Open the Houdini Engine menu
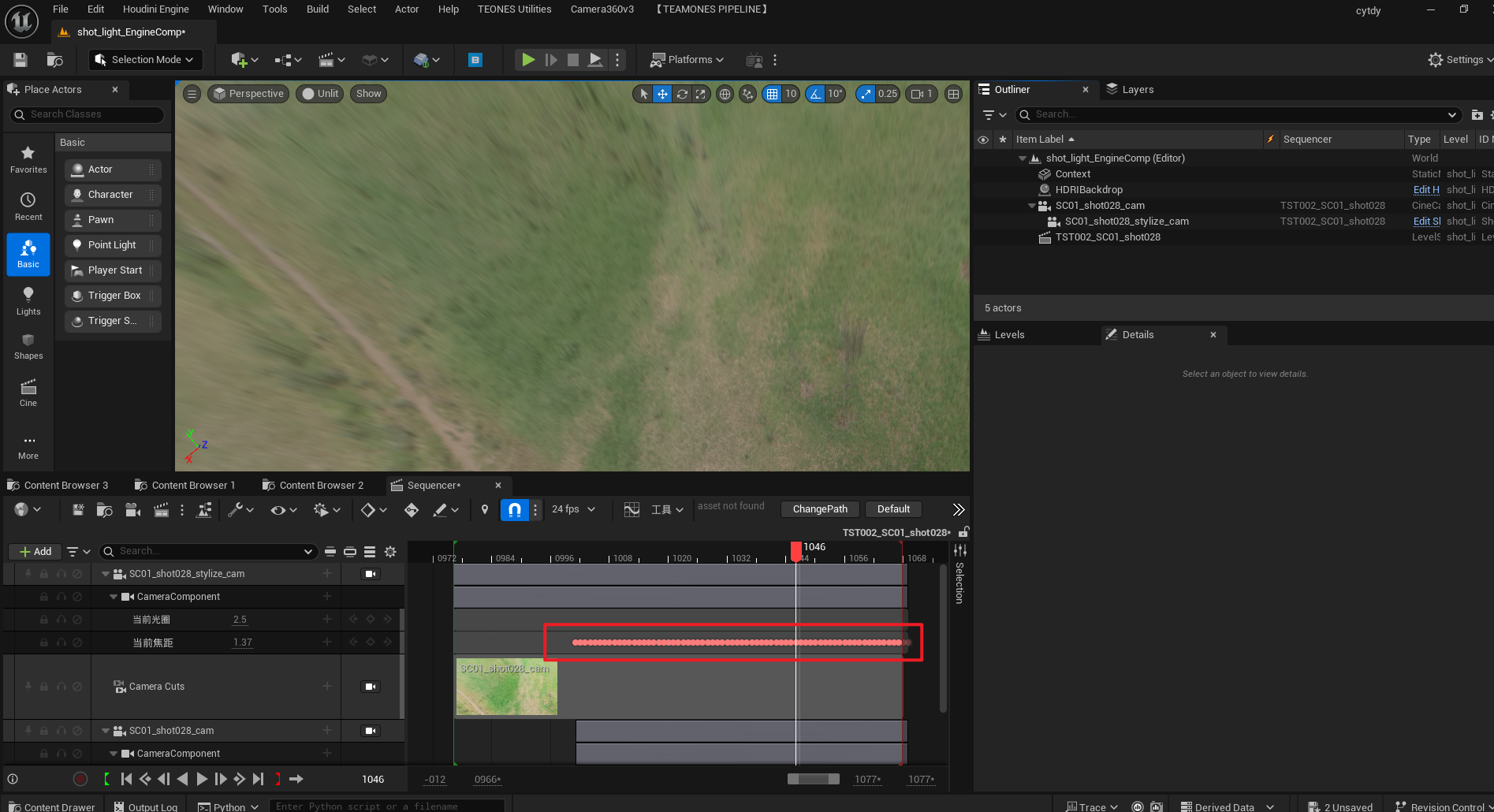The image size is (1494, 812). (x=155, y=9)
